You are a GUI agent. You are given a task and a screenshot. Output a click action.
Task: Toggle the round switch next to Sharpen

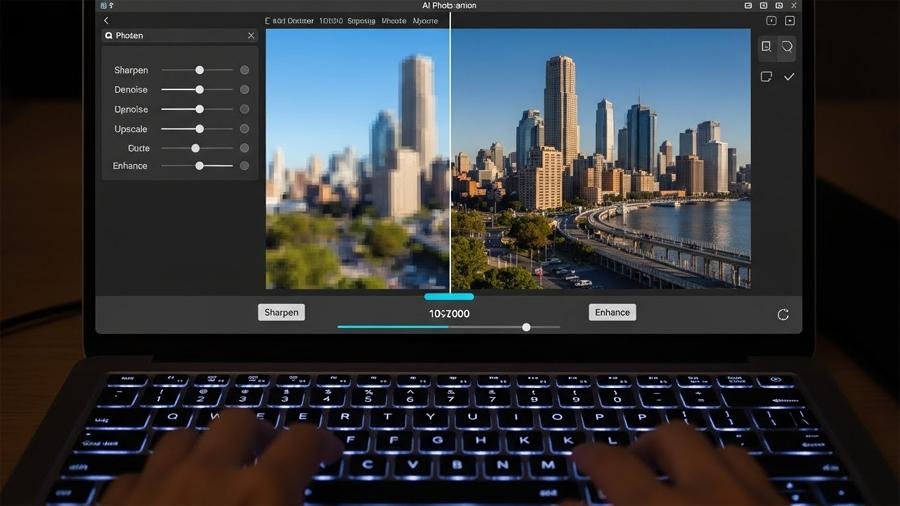[x=245, y=70]
